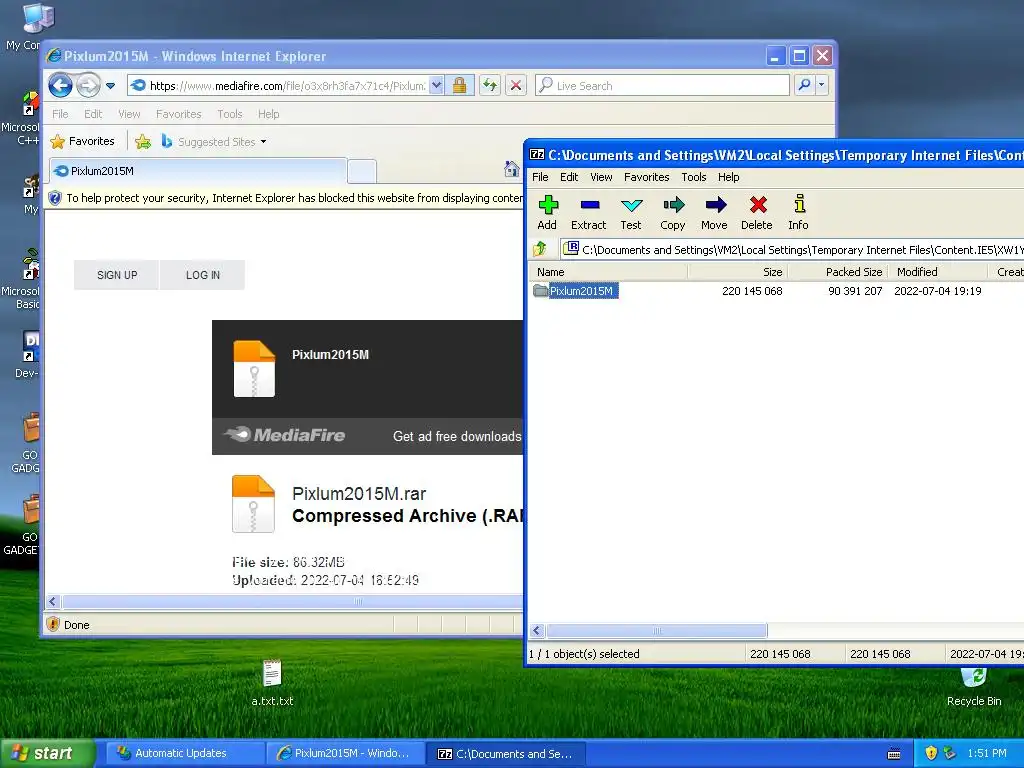
Task: Click the 7-Zip horizontal scrollbar thumb
Action: coord(657,631)
